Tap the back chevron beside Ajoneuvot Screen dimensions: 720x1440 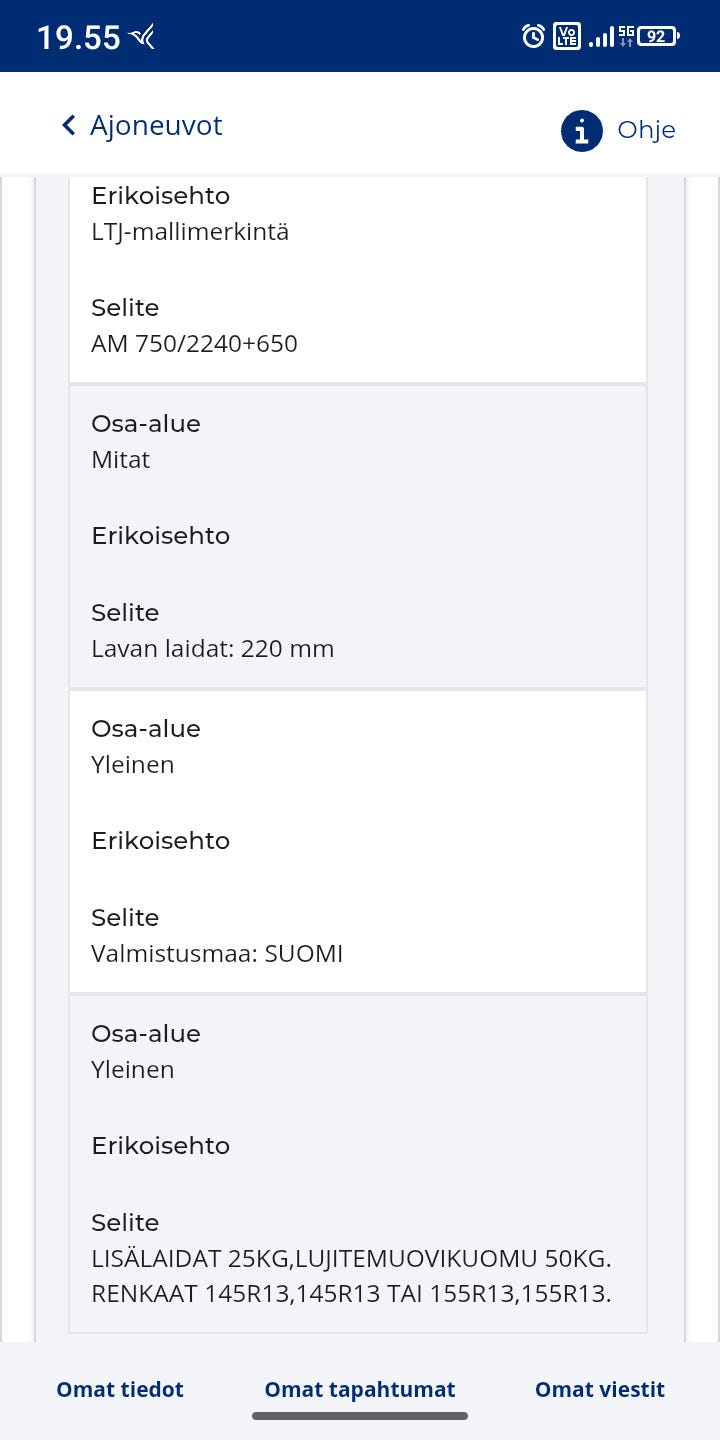(x=68, y=125)
